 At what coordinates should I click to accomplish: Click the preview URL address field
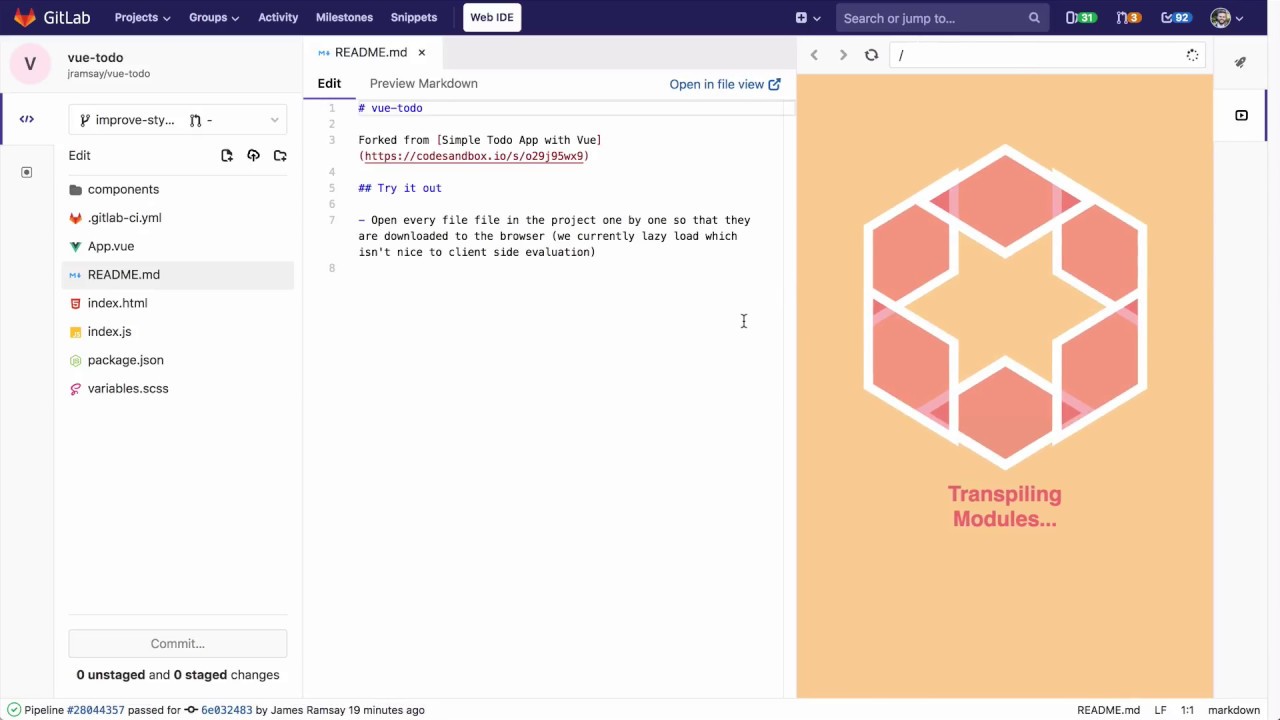tap(1040, 55)
